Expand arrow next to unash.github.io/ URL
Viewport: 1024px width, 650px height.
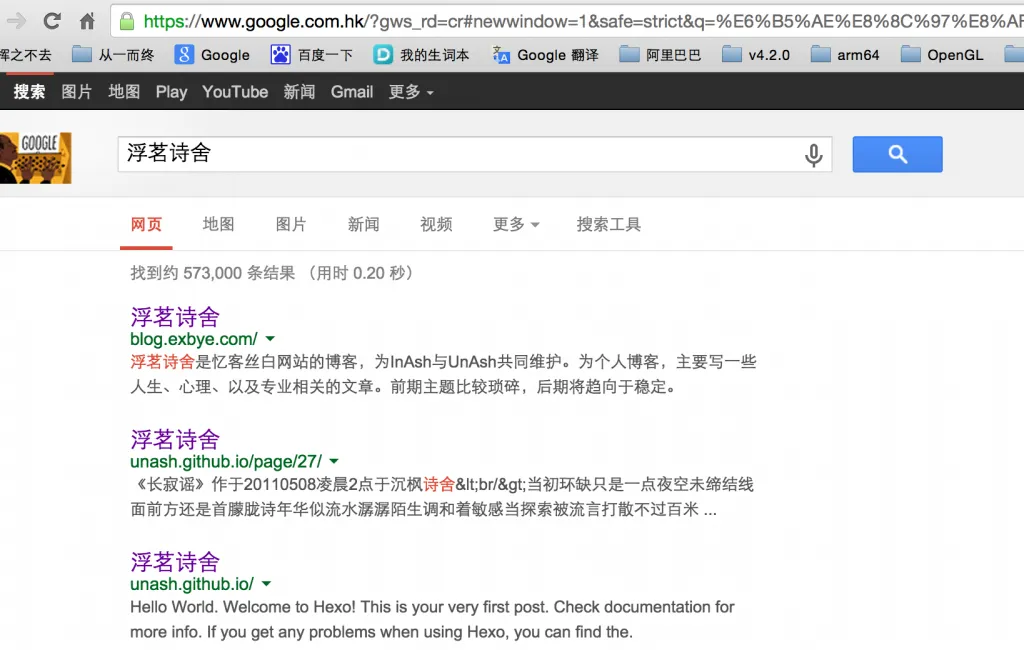pos(266,584)
